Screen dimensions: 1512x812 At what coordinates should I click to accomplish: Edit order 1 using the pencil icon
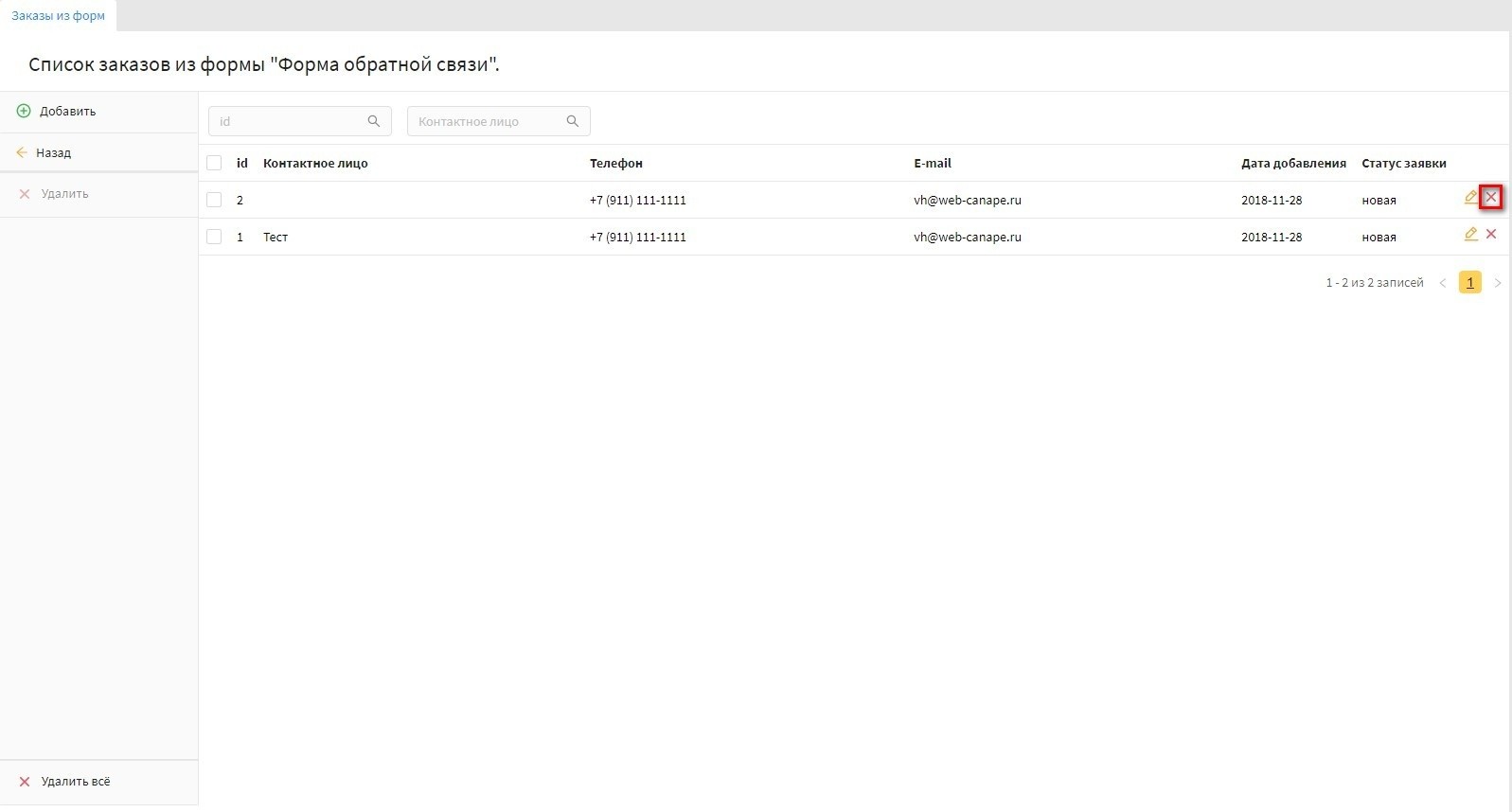1470,235
